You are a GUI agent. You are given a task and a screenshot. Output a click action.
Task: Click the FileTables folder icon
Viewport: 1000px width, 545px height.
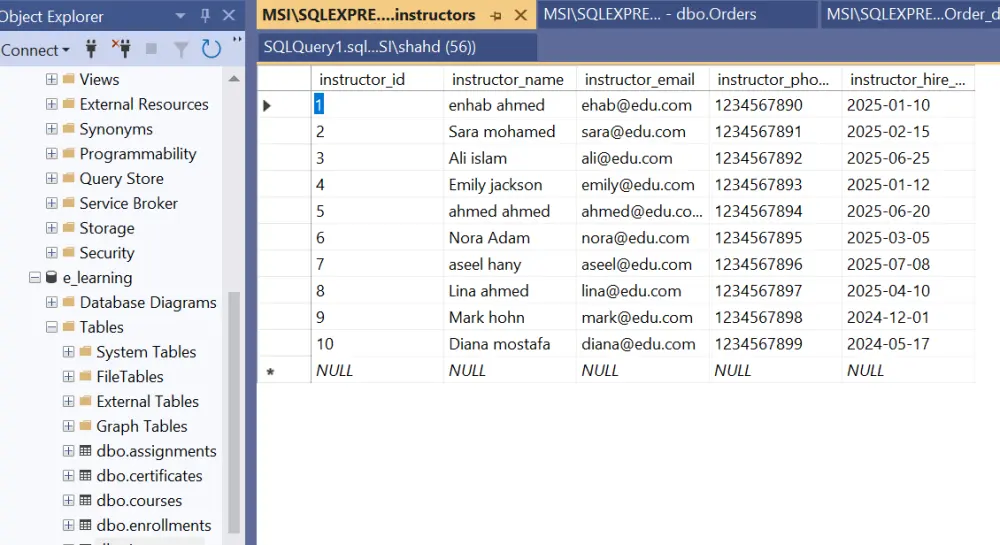[x=85, y=377]
